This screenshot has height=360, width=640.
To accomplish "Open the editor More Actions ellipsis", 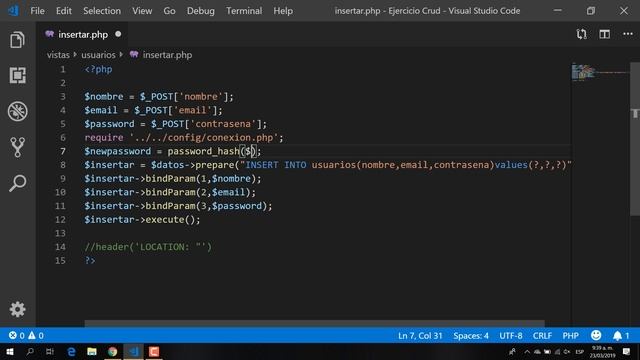I will (x=628, y=34).
